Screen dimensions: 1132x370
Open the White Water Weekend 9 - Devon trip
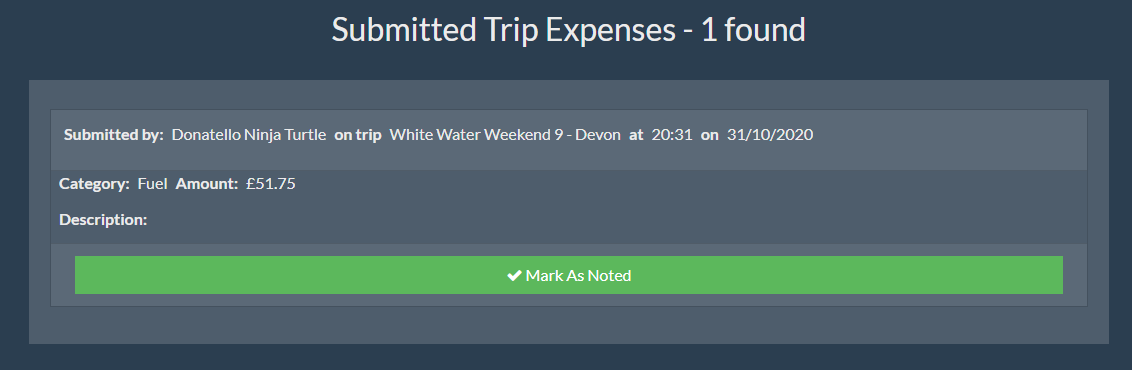[505, 135]
